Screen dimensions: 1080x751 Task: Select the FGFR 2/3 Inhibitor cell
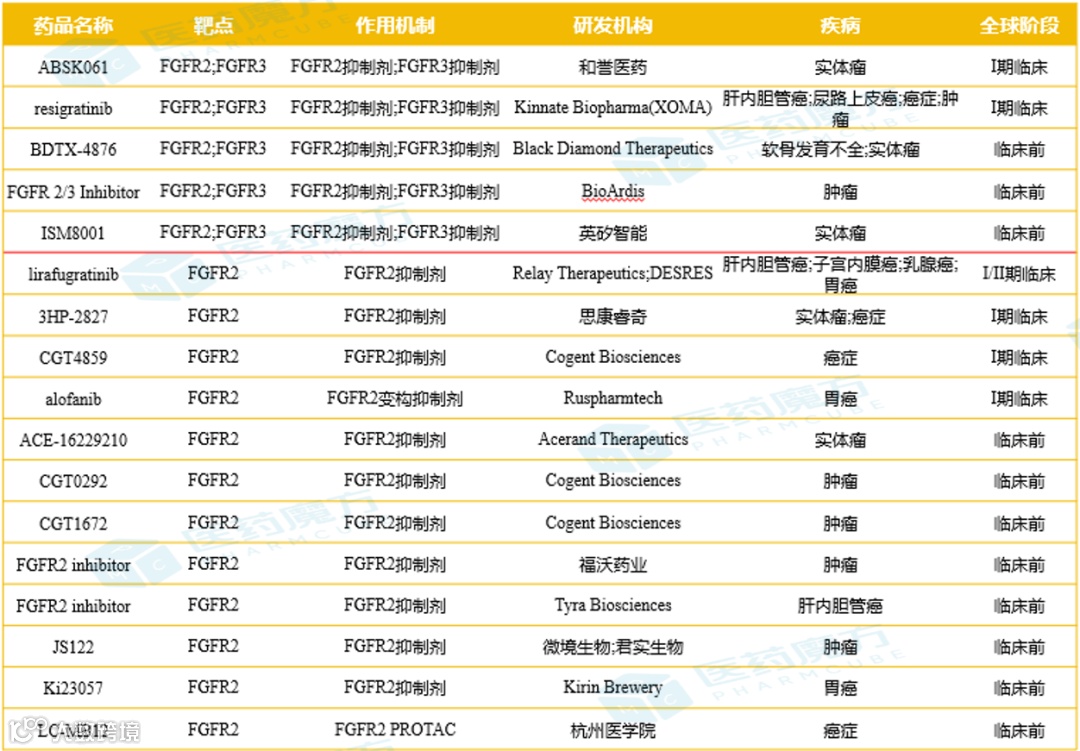pos(73,192)
